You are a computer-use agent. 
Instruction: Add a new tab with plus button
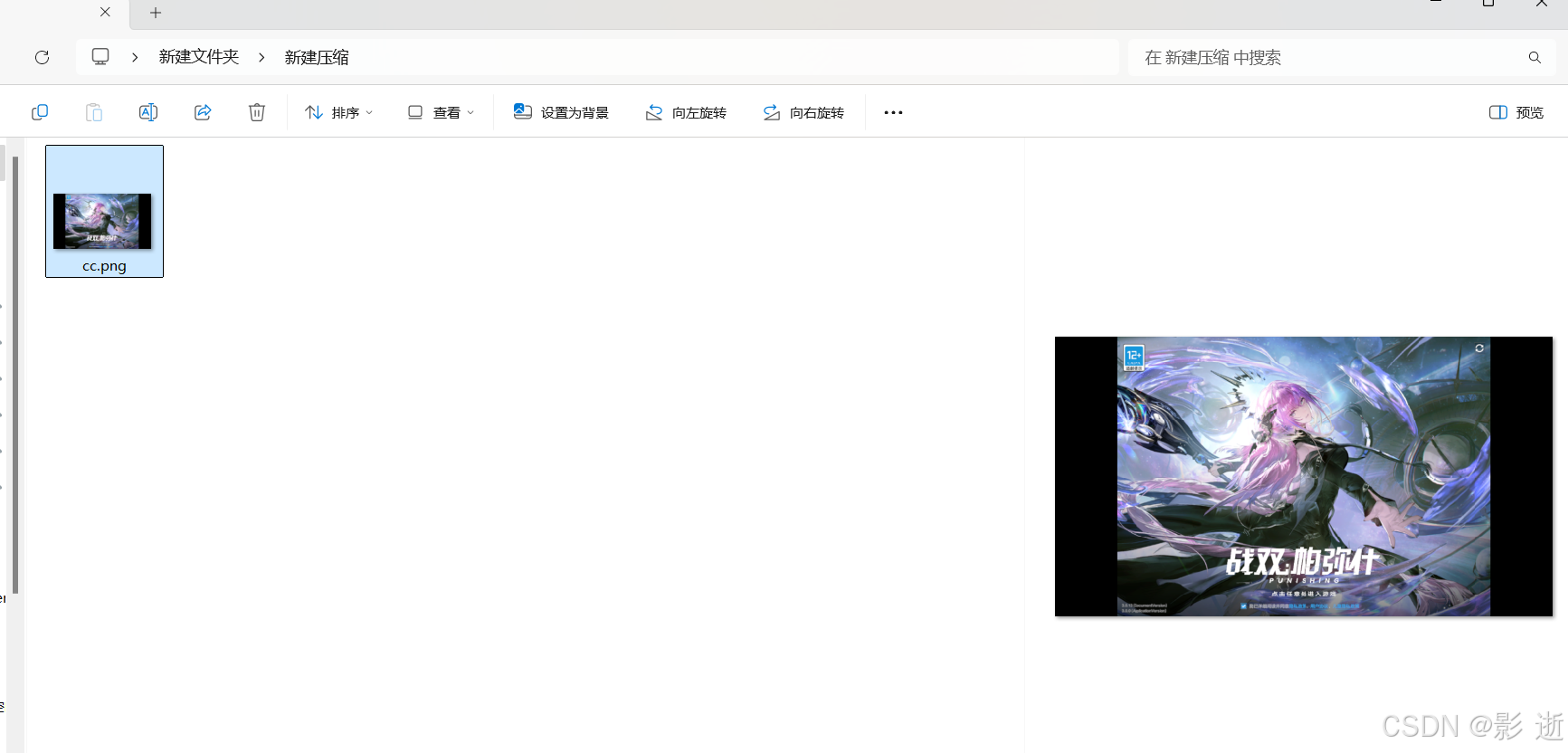click(x=156, y=13)
